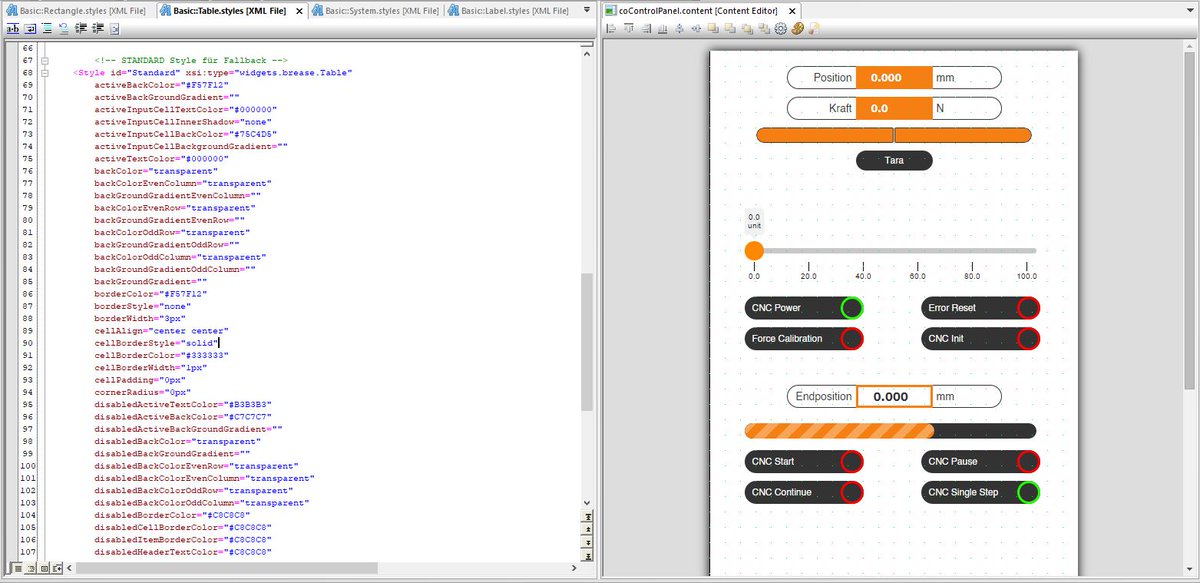1200x583 pixels.
Task: Click the code line cellBorderStyle="solid"
Action: 156,343
